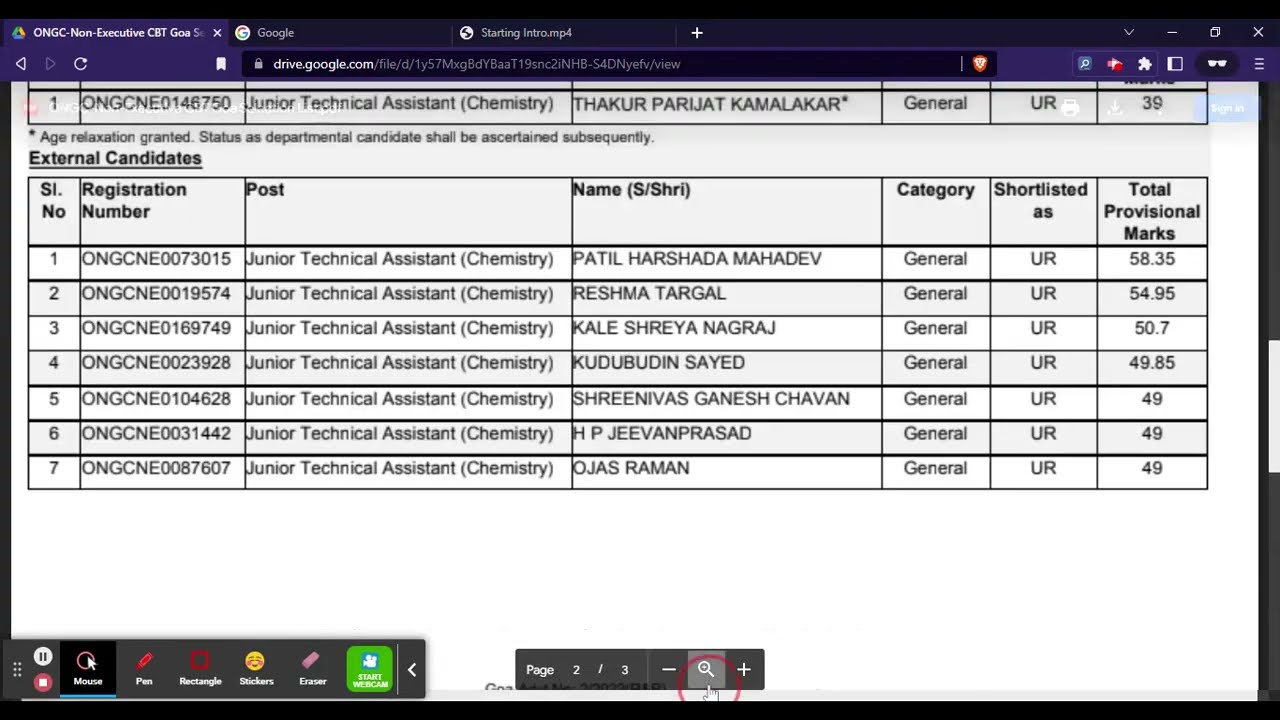
Task: Click registration number ONGCNE0087607
Action: point(156,468)
